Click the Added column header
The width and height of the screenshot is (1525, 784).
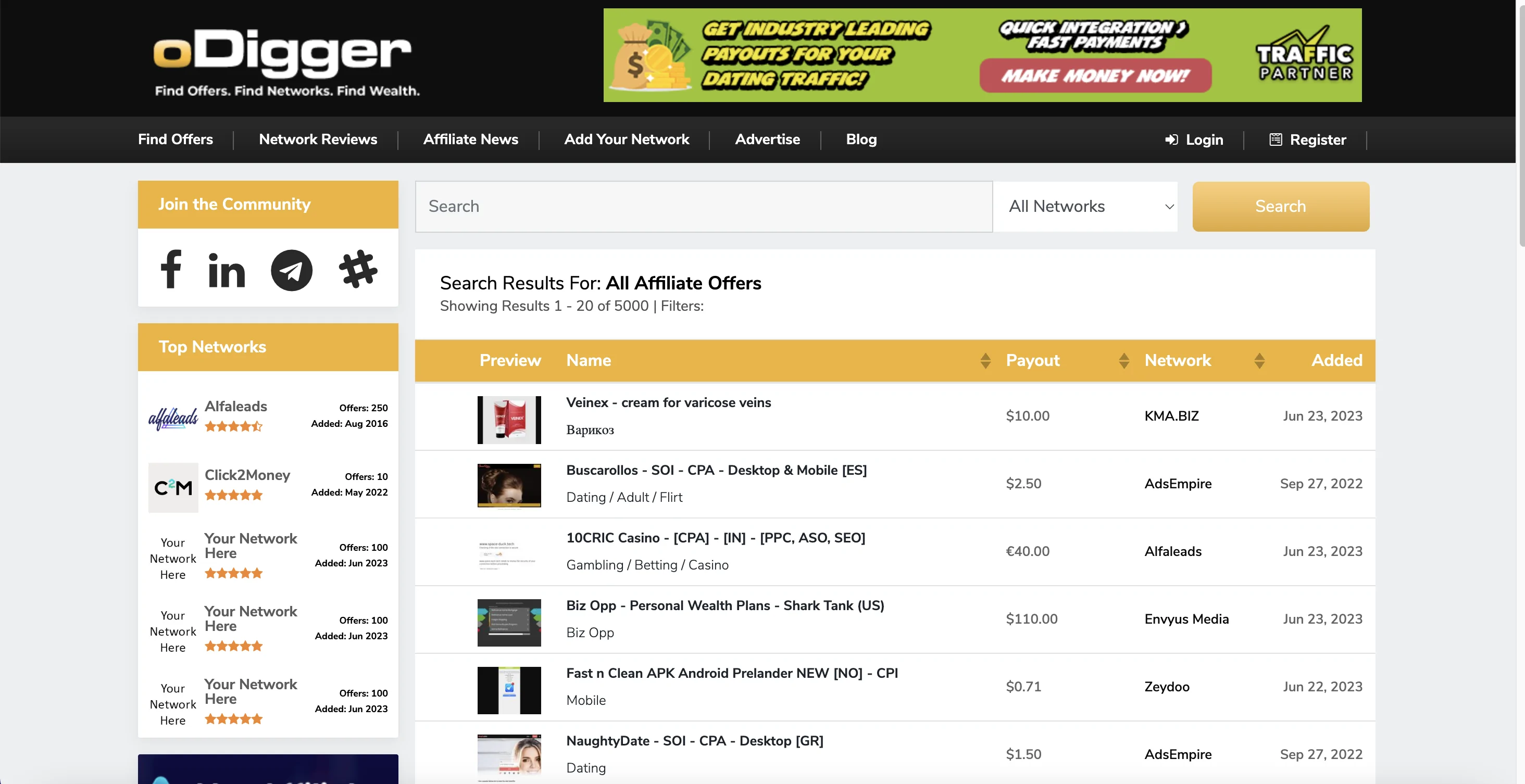tap(1337, 360)
